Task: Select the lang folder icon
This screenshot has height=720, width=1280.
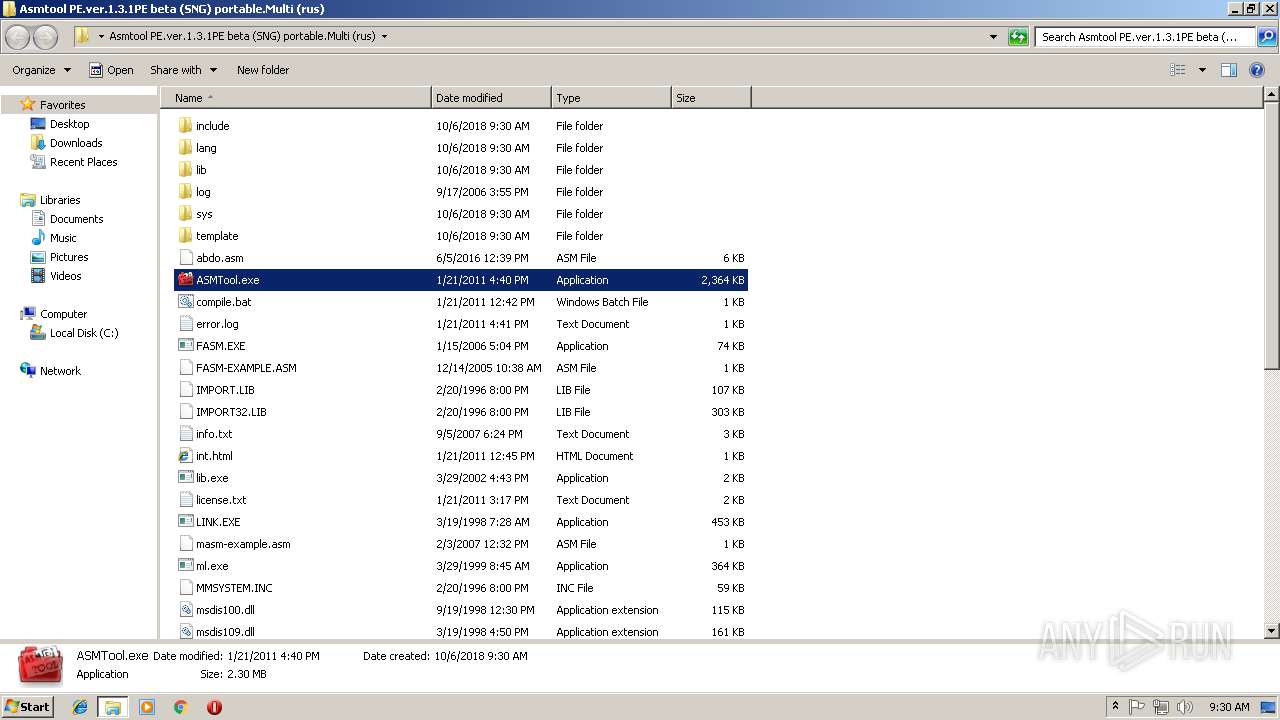Action: pyautogui.click(x=185, y=148)
